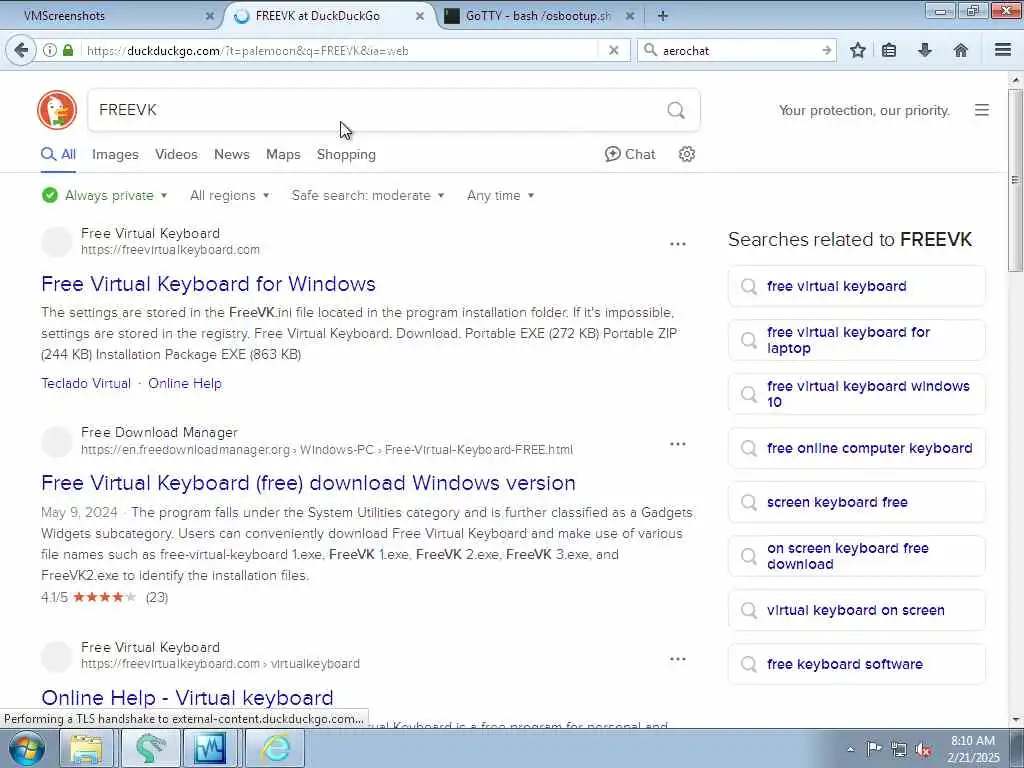This screenshot has height=768, width=1024.
Task: Stop loading with the address bar X
Action: coord(613,50)
